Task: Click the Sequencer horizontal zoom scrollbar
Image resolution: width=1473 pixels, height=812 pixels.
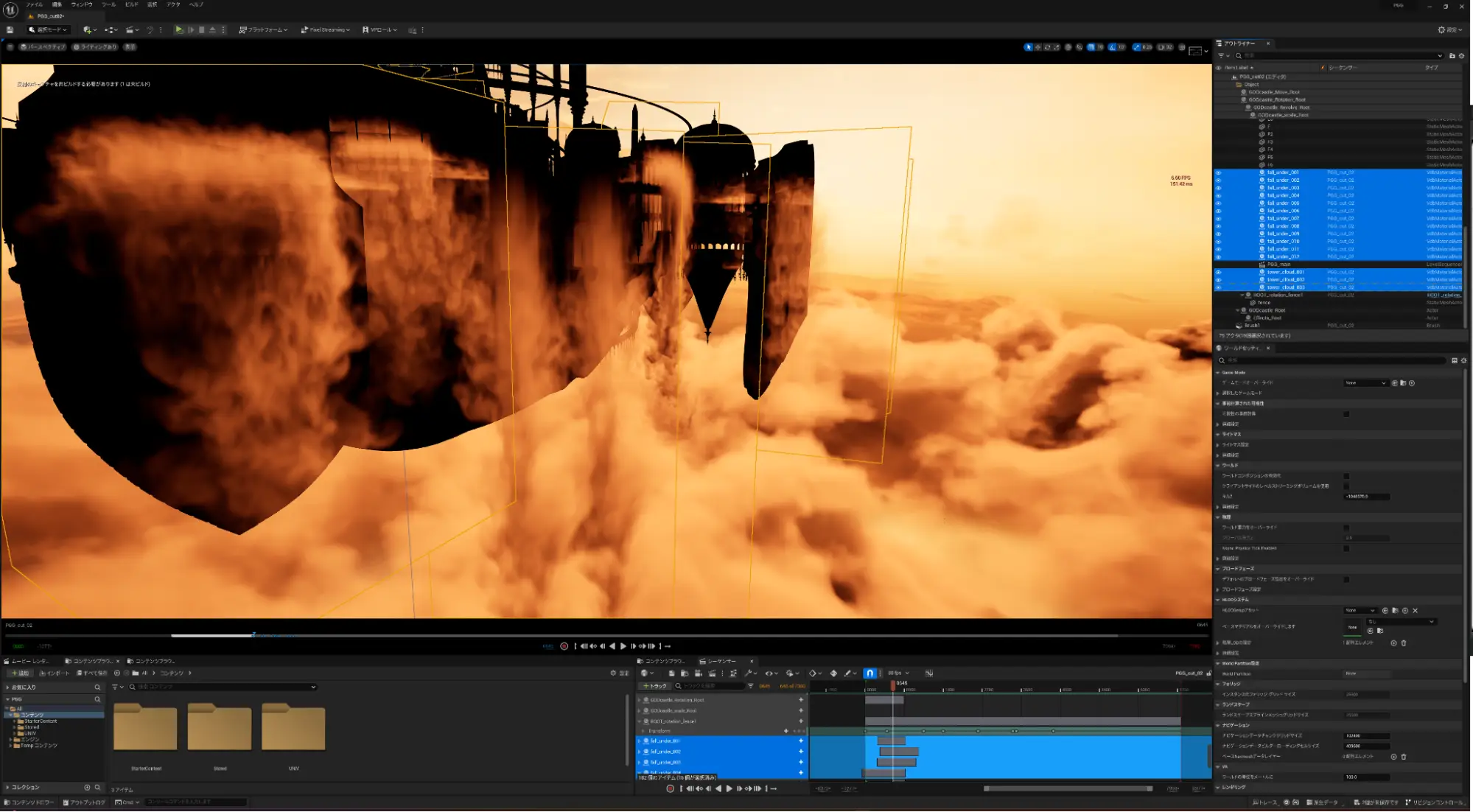Action: tap(1068, 788)
